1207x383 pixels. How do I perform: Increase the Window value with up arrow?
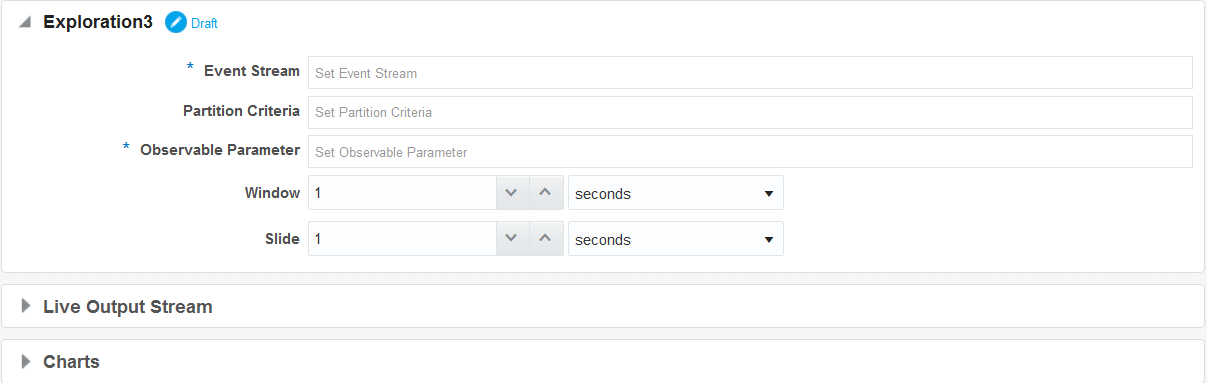[544, 193]
